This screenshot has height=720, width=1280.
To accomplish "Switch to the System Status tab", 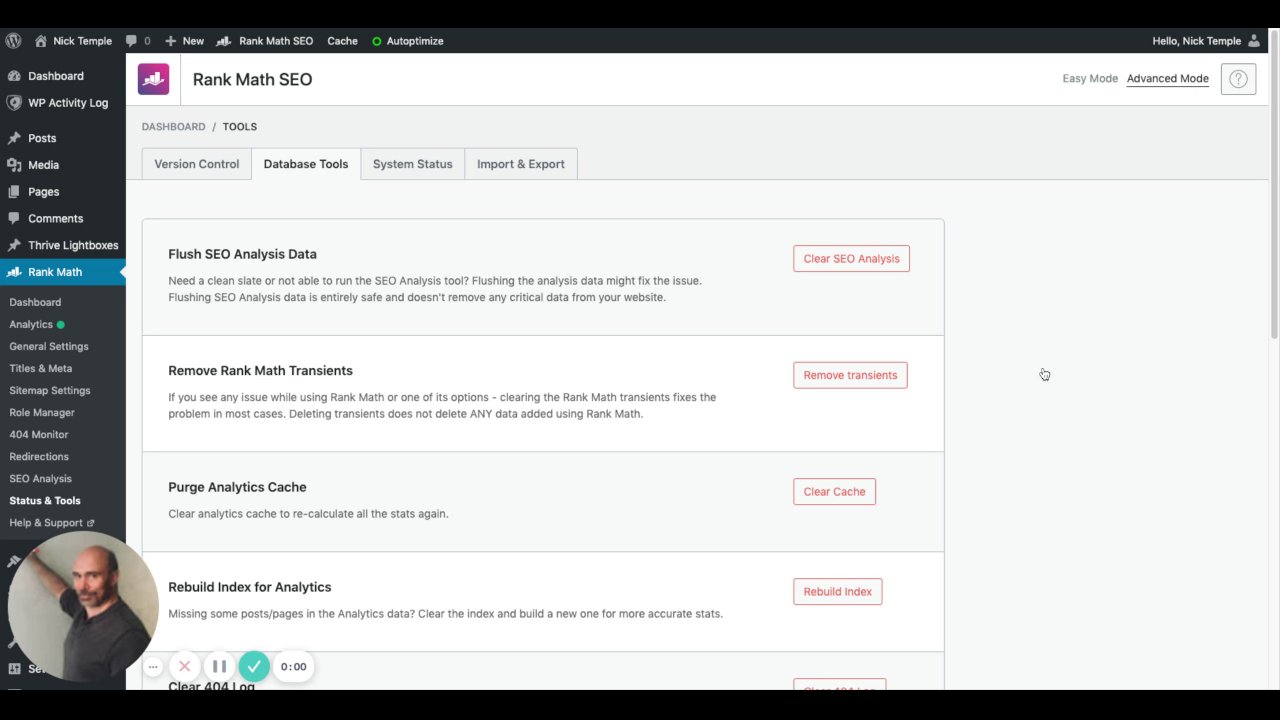I will tap(412, 164).
